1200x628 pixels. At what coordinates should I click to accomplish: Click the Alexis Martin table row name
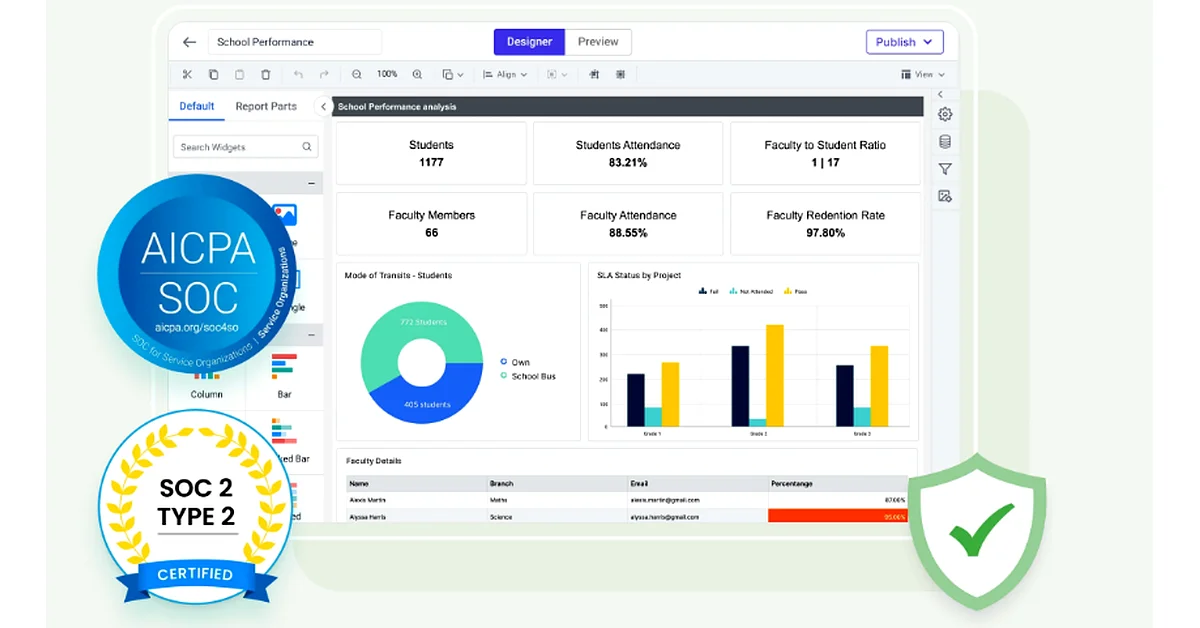pyautogui.click(x=366, y=500)
